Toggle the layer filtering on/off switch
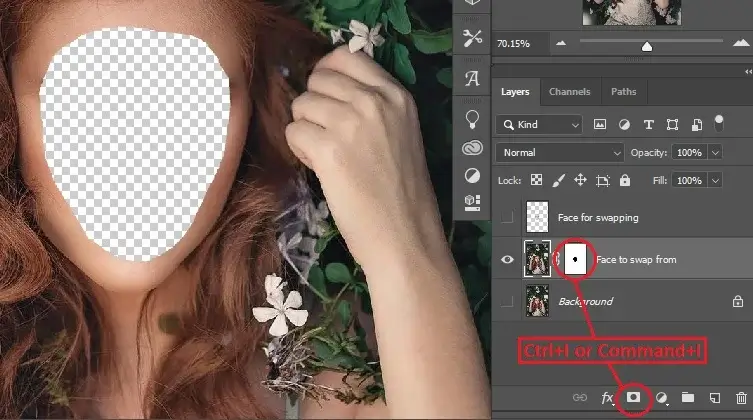 718,123
